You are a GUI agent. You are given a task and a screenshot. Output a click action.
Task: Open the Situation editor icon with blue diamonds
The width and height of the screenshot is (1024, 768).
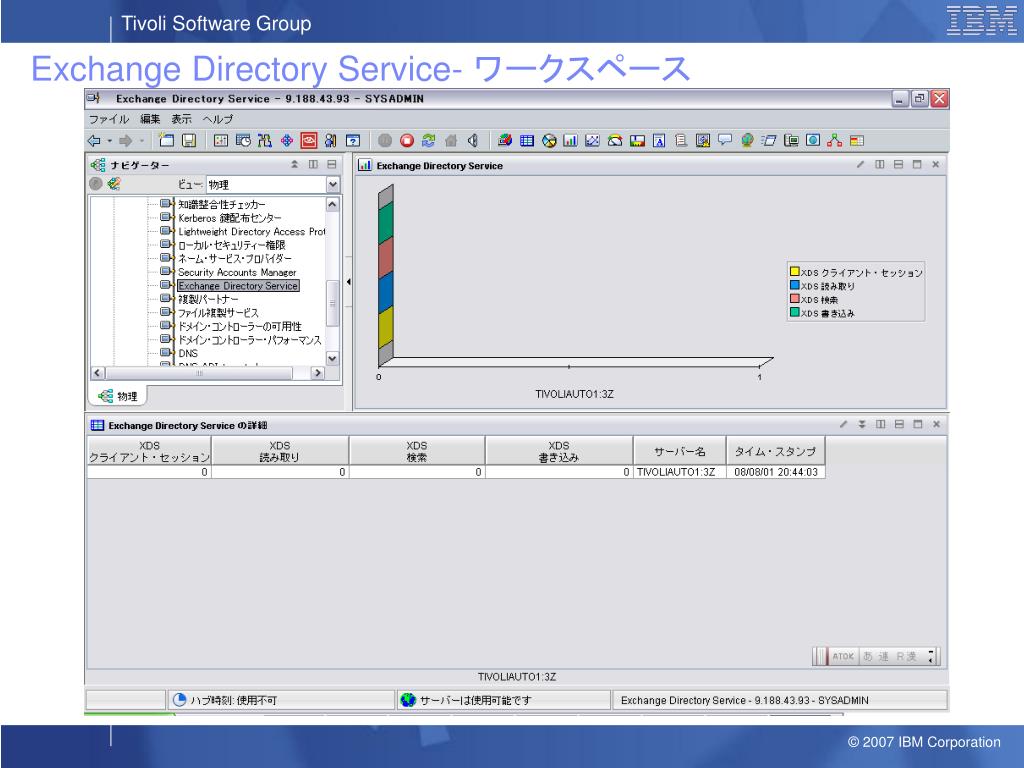(x=287, y=140)
